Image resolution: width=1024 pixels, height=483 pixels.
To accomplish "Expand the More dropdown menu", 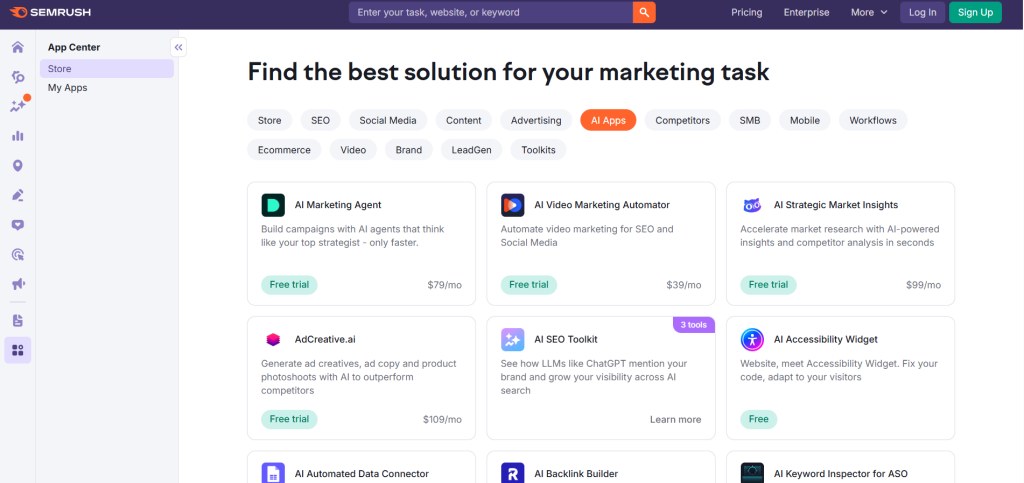I will 869,12.
